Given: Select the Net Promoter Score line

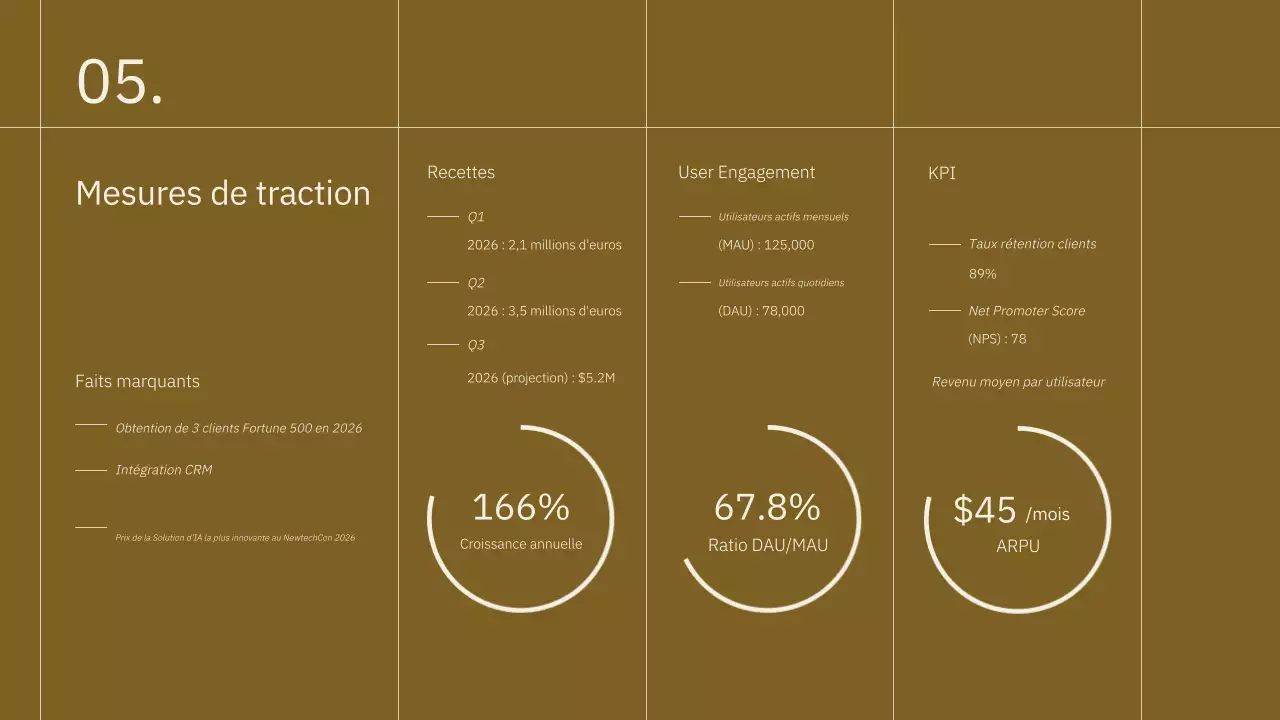Looking at the screenshot, I should pyautogui.click(x=1027, y=310).
